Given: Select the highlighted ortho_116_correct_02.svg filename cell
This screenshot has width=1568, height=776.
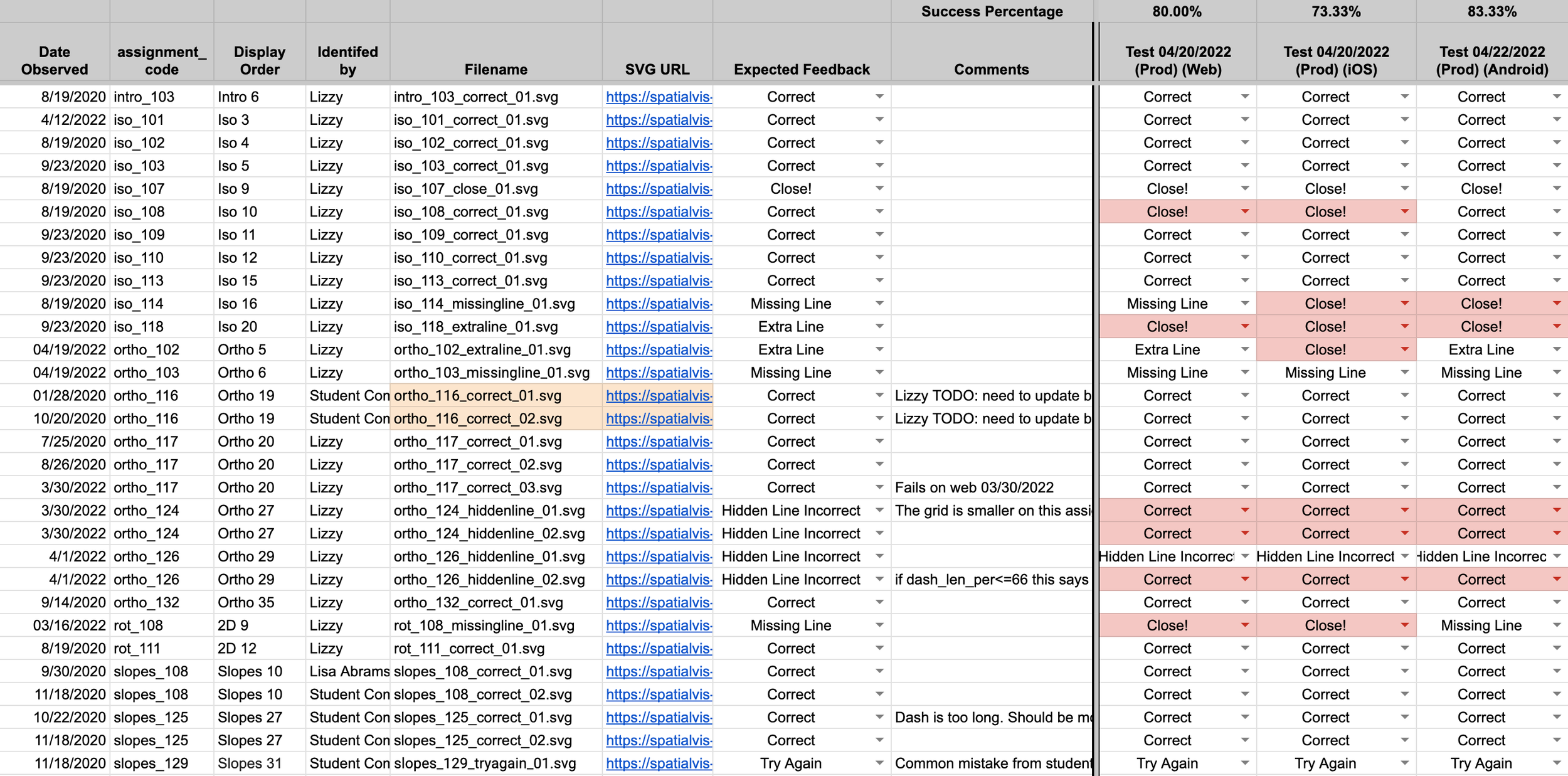Looking at the screenshot, I should click(x=496, y=418).
